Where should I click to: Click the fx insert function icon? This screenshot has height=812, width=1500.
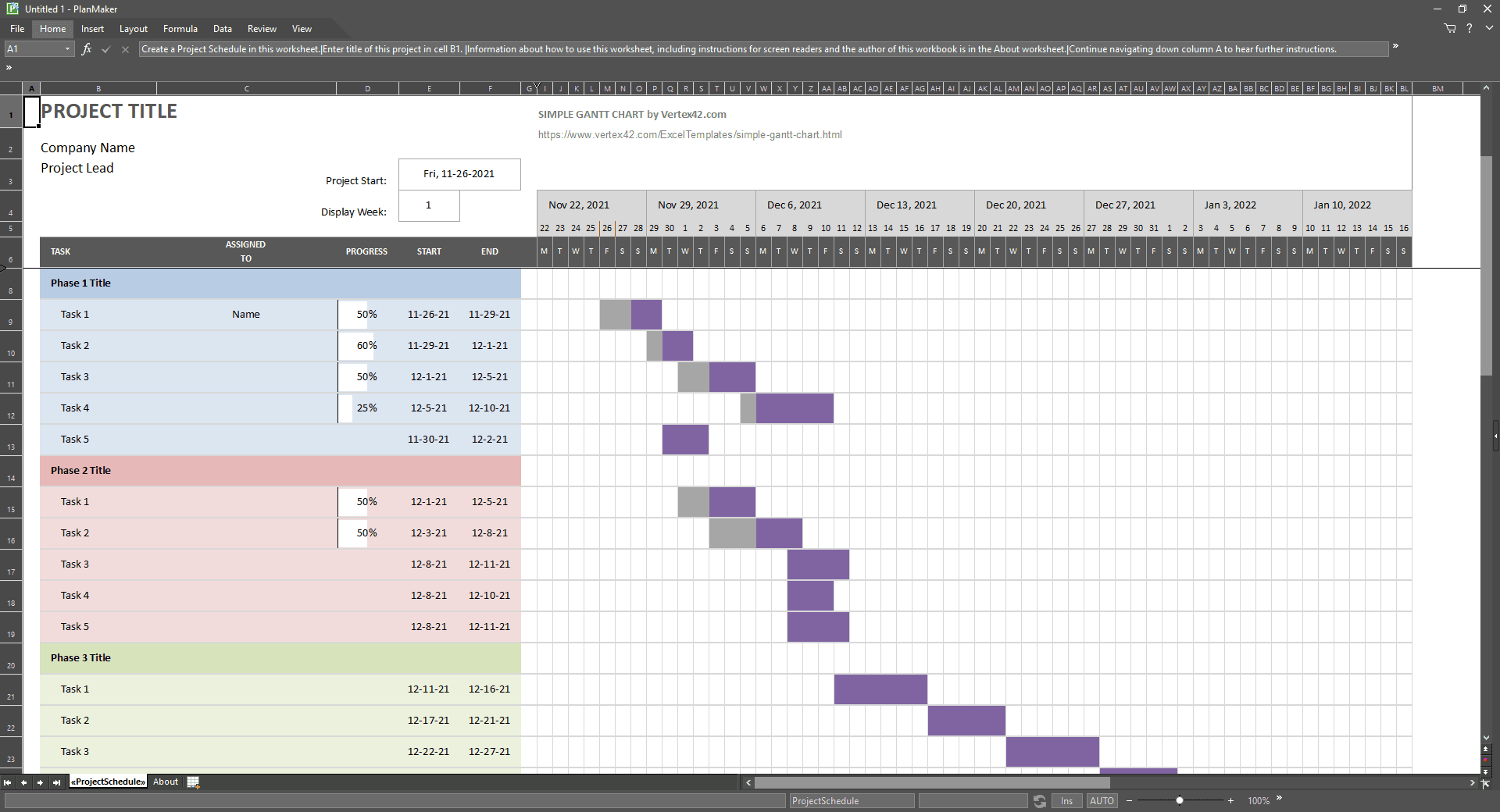(87, 49)
